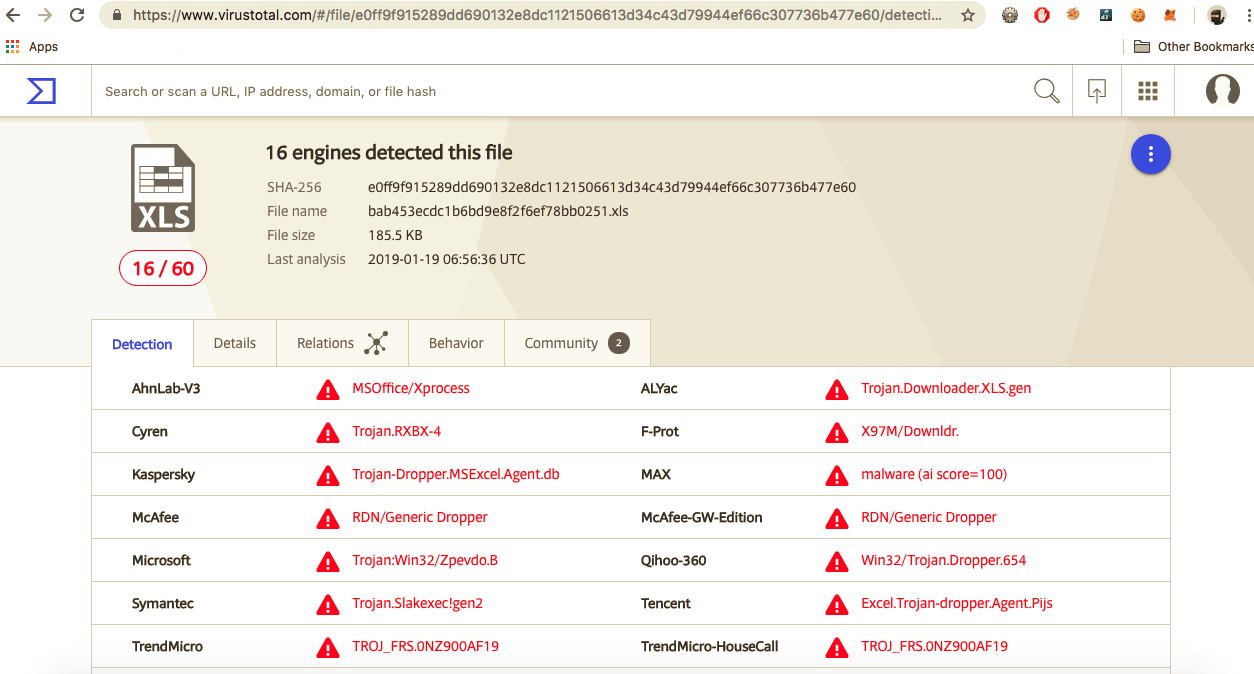Click the warning icon for Symantec
The width and height of the screenshot is (1254, 674).
pyautogui.click(x=327, y=604)
